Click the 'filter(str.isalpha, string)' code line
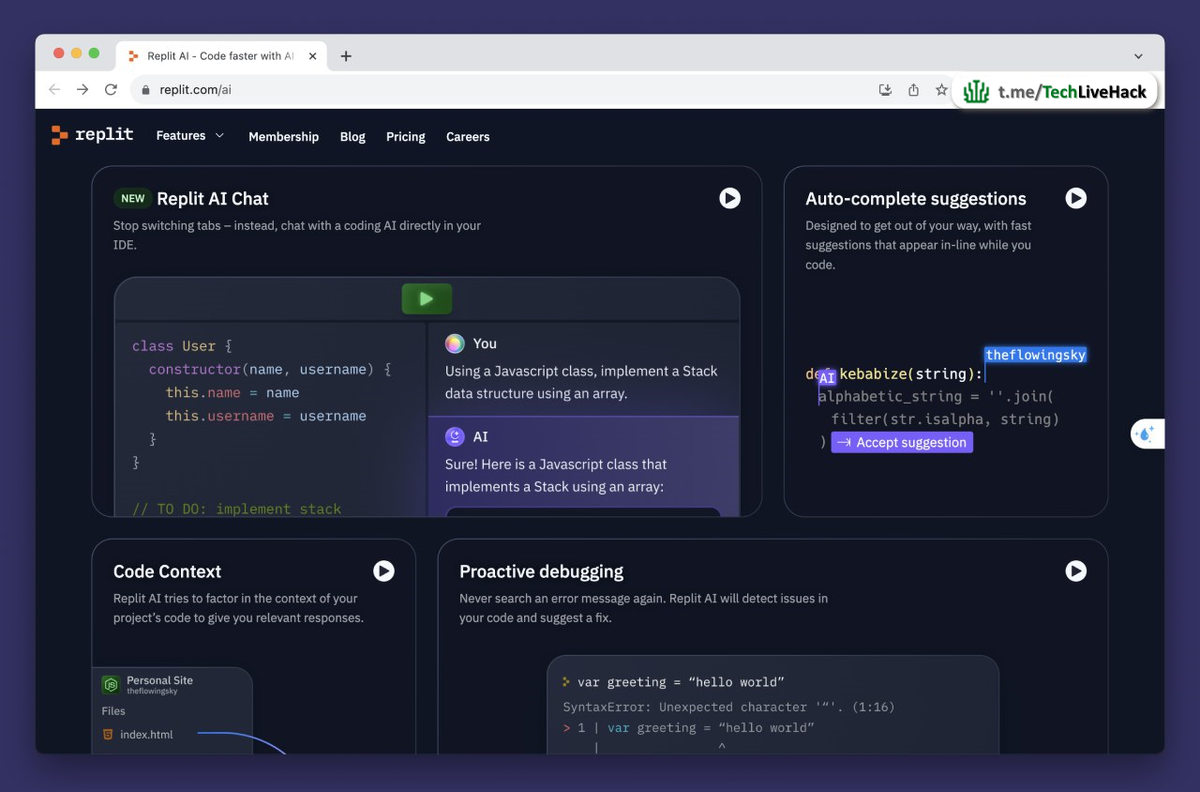 click(945, 419)
